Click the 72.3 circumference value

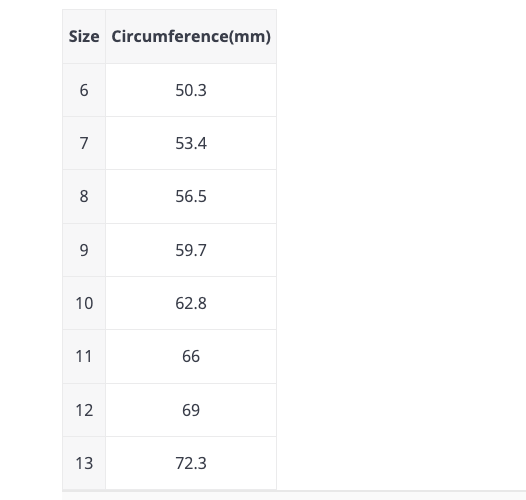191,463
